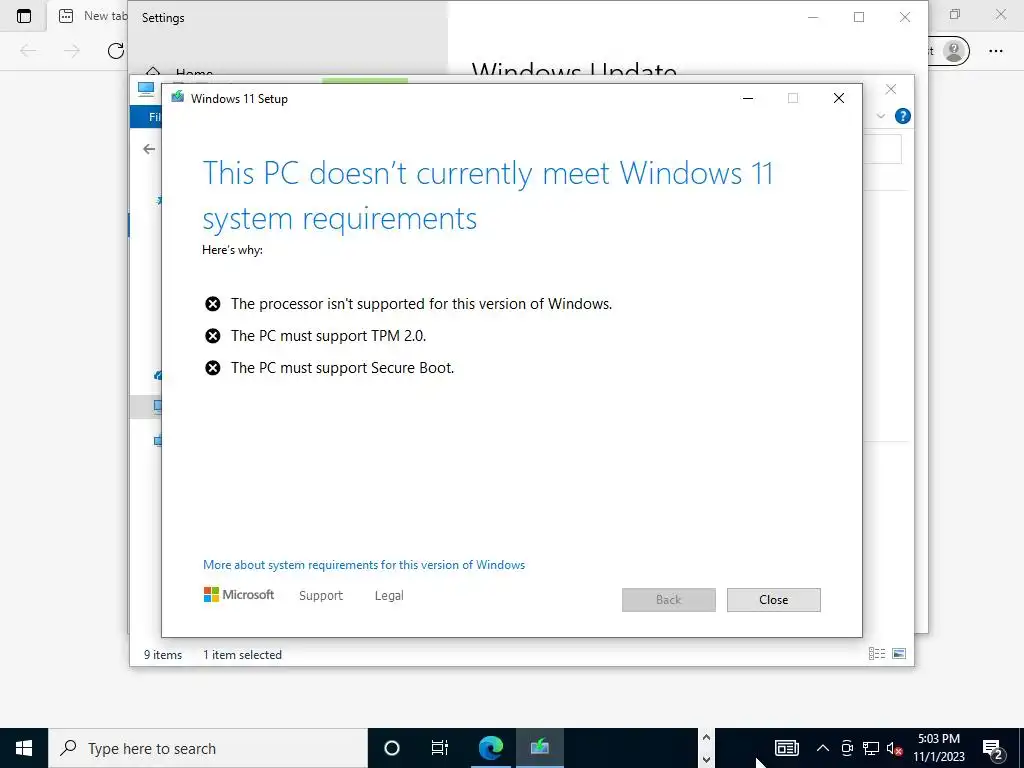Open the Edge tab actions menu icon
This screenshot has height=768, width=1024.
pyautogui.click(x=24, y=16)
